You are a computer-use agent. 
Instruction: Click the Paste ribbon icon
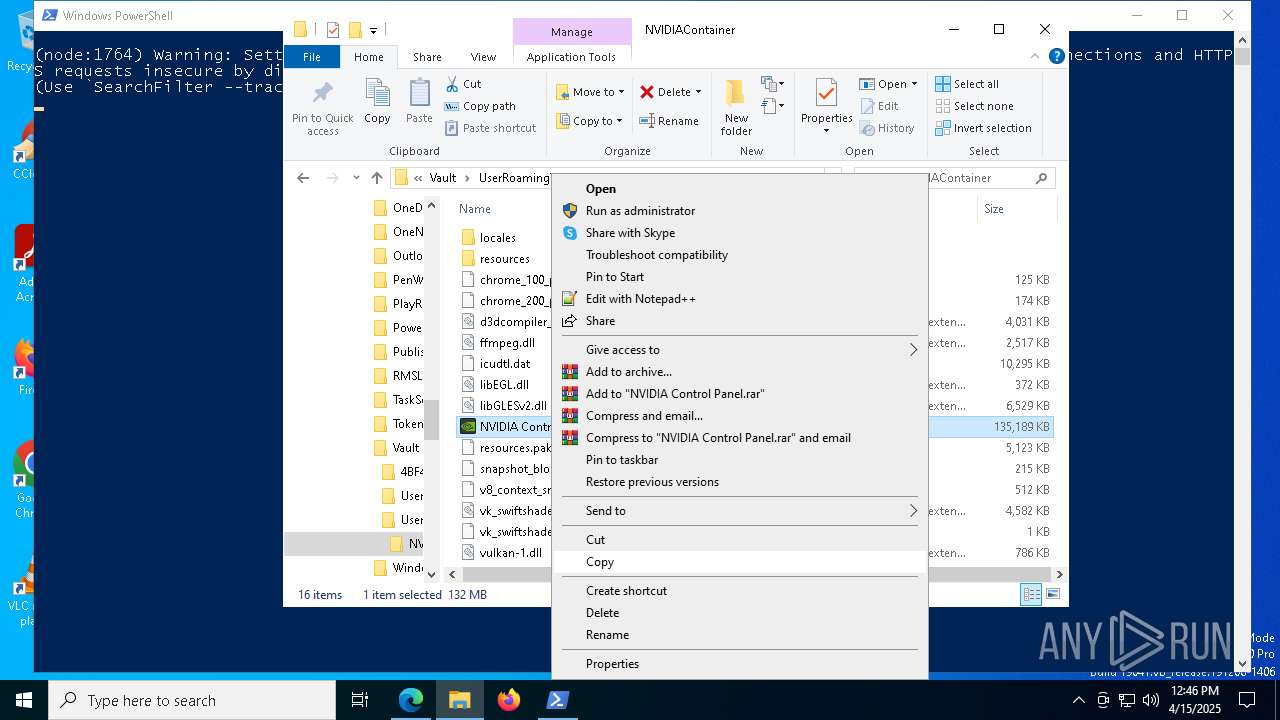[419, 102]
